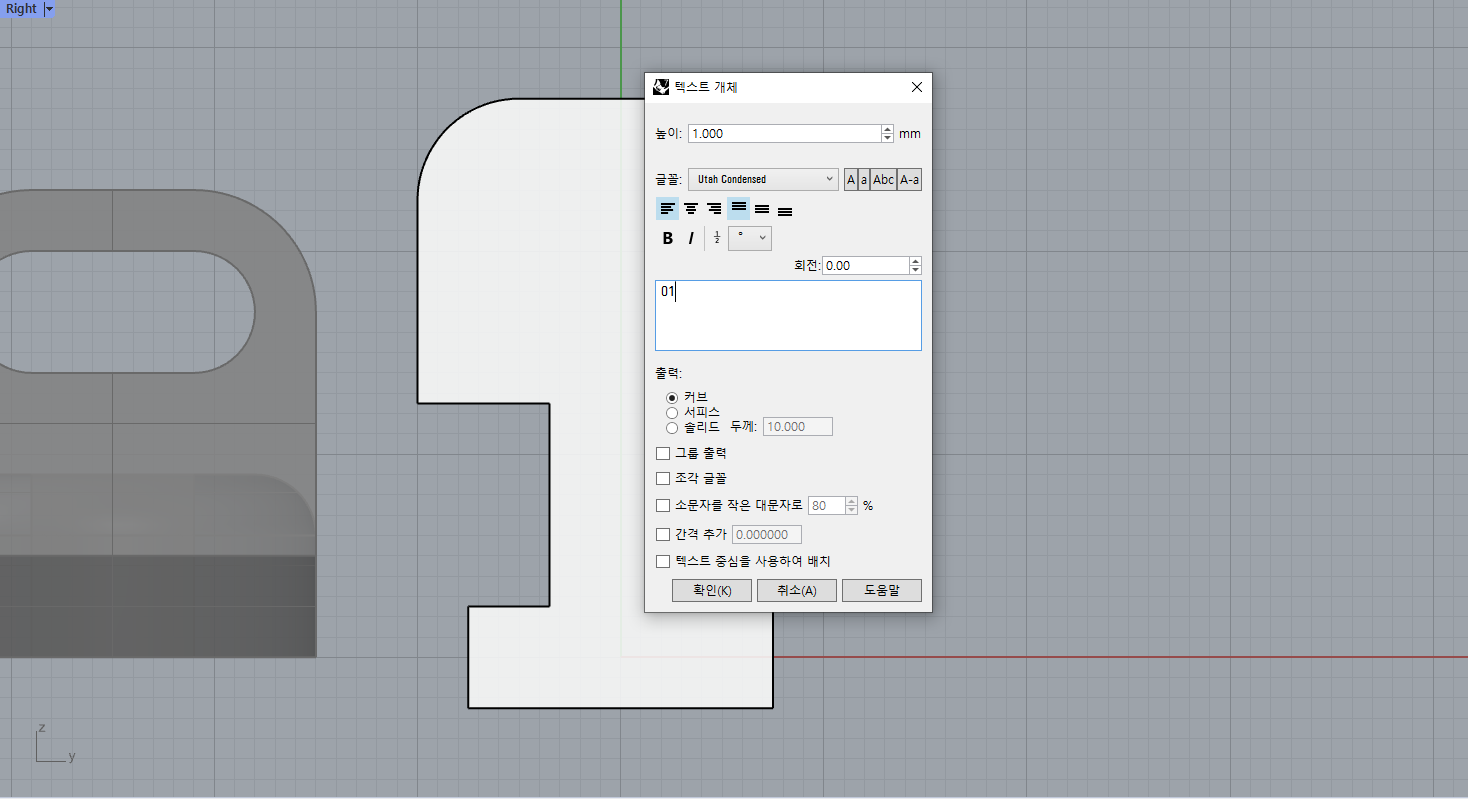Select the 솔리드 output radio button
Image resolution: width=1468 pixels, height=799 pixels.
pos(671,427)
